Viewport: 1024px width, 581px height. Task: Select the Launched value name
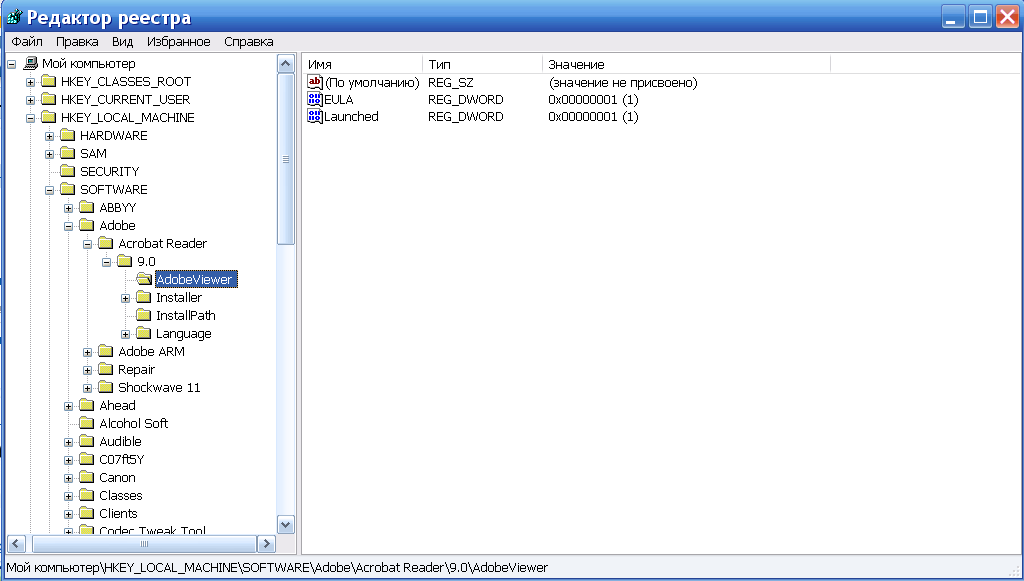351,117
